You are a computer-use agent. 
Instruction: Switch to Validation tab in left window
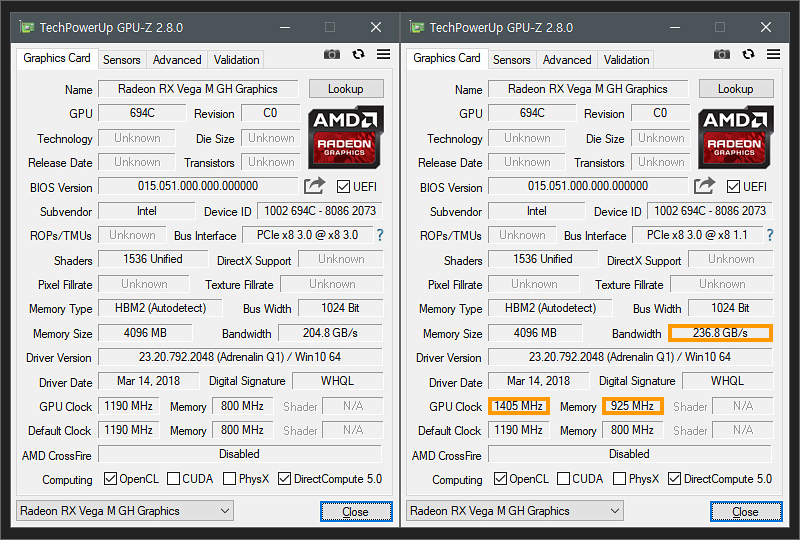(x=236, y=60)
